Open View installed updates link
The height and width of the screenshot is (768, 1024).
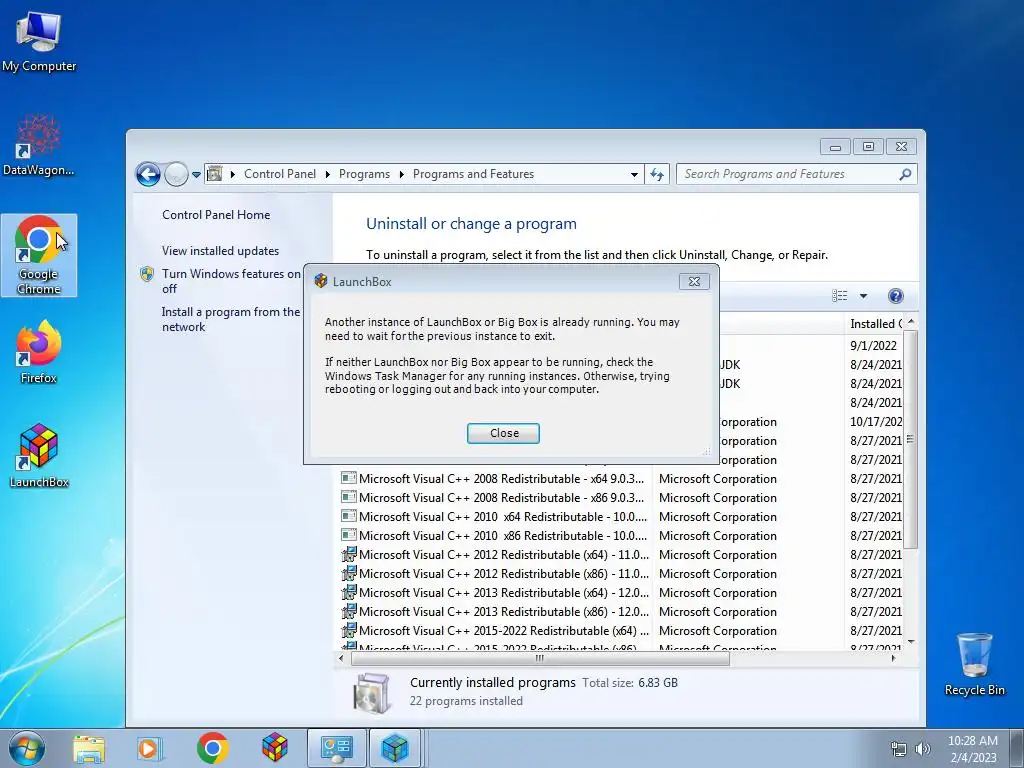[x=220, y=251]
